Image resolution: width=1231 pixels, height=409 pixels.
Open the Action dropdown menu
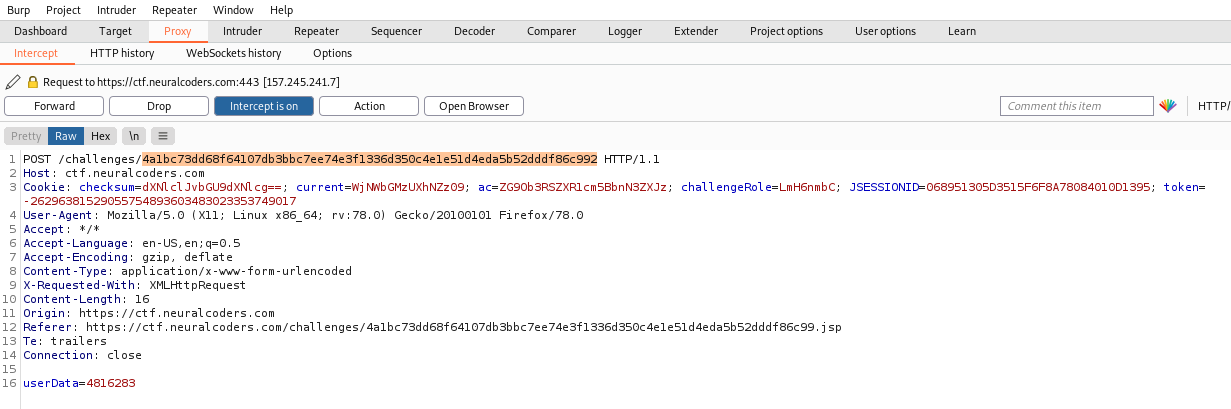pos(369,106)
